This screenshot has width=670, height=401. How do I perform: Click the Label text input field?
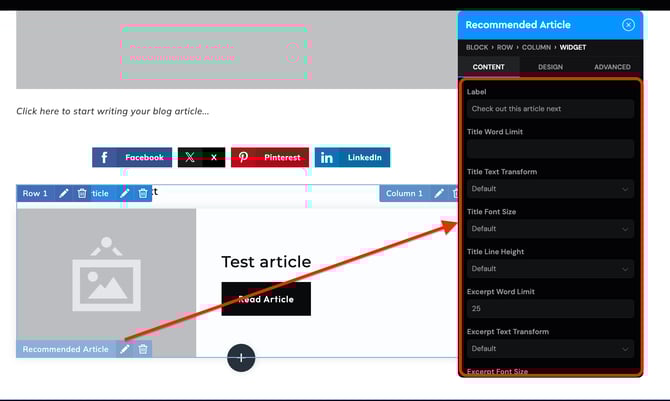click(x=550, y=109)
